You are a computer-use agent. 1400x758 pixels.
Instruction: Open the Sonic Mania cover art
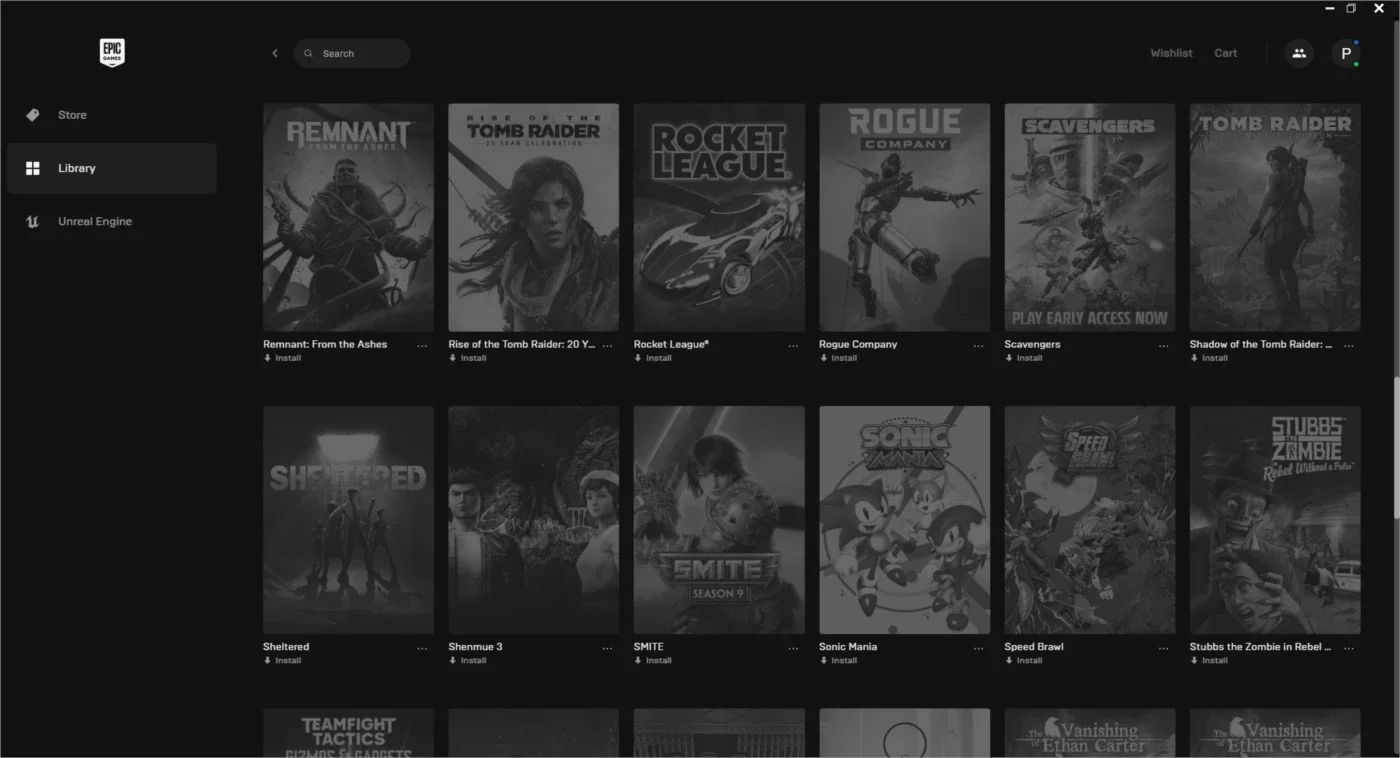904,520
